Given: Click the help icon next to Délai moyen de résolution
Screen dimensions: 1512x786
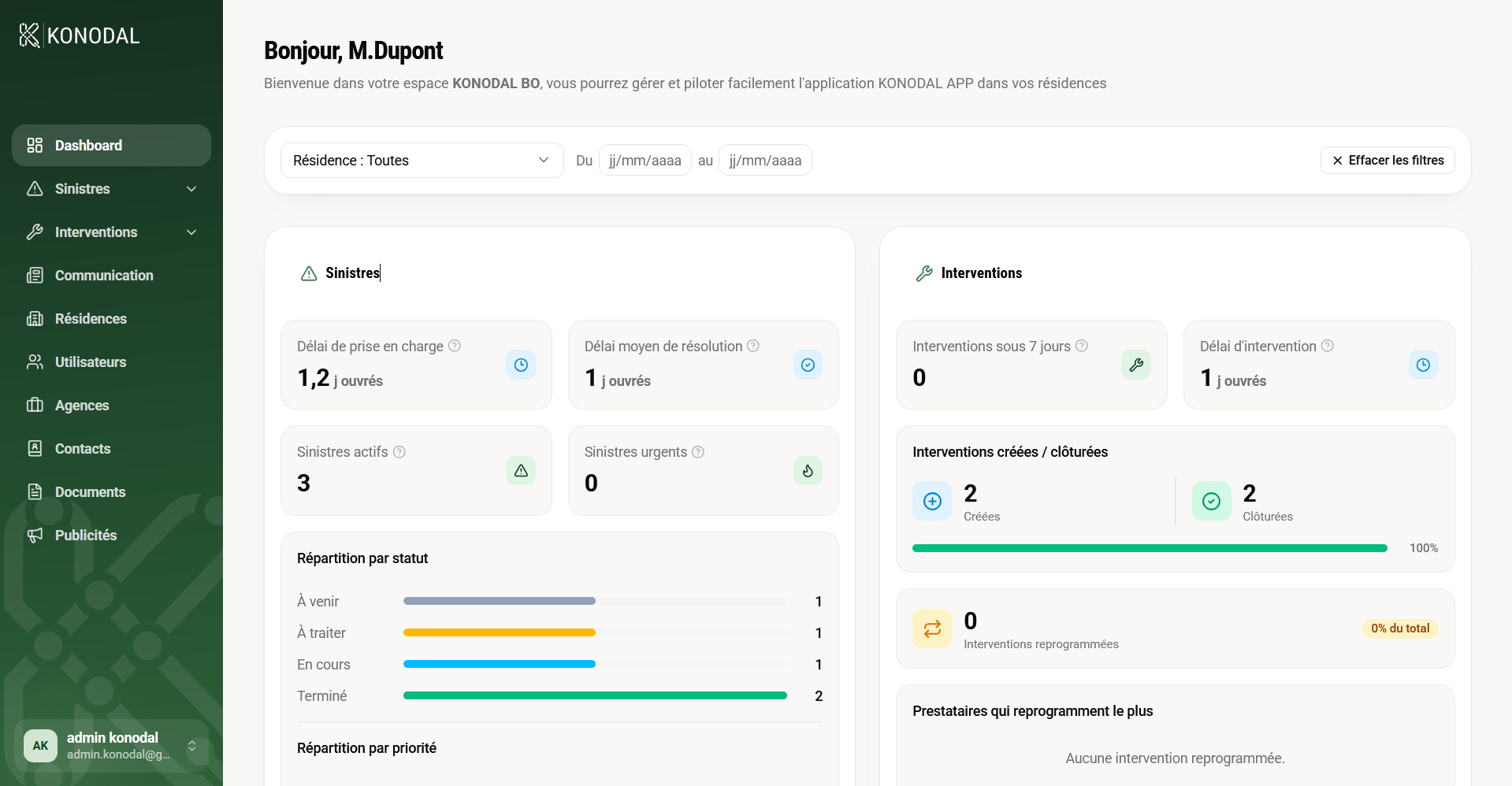Looking at the screenshot, I should click(x=753, y=346).
